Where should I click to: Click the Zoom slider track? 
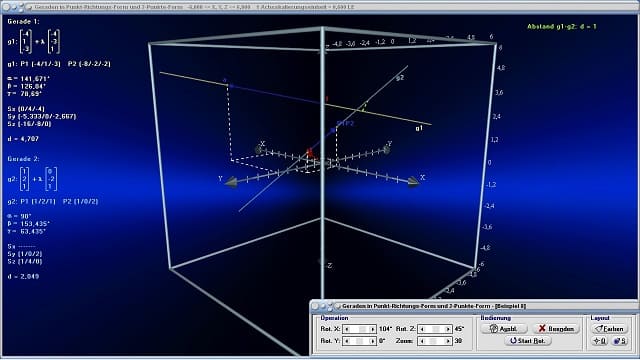point(435,341)
